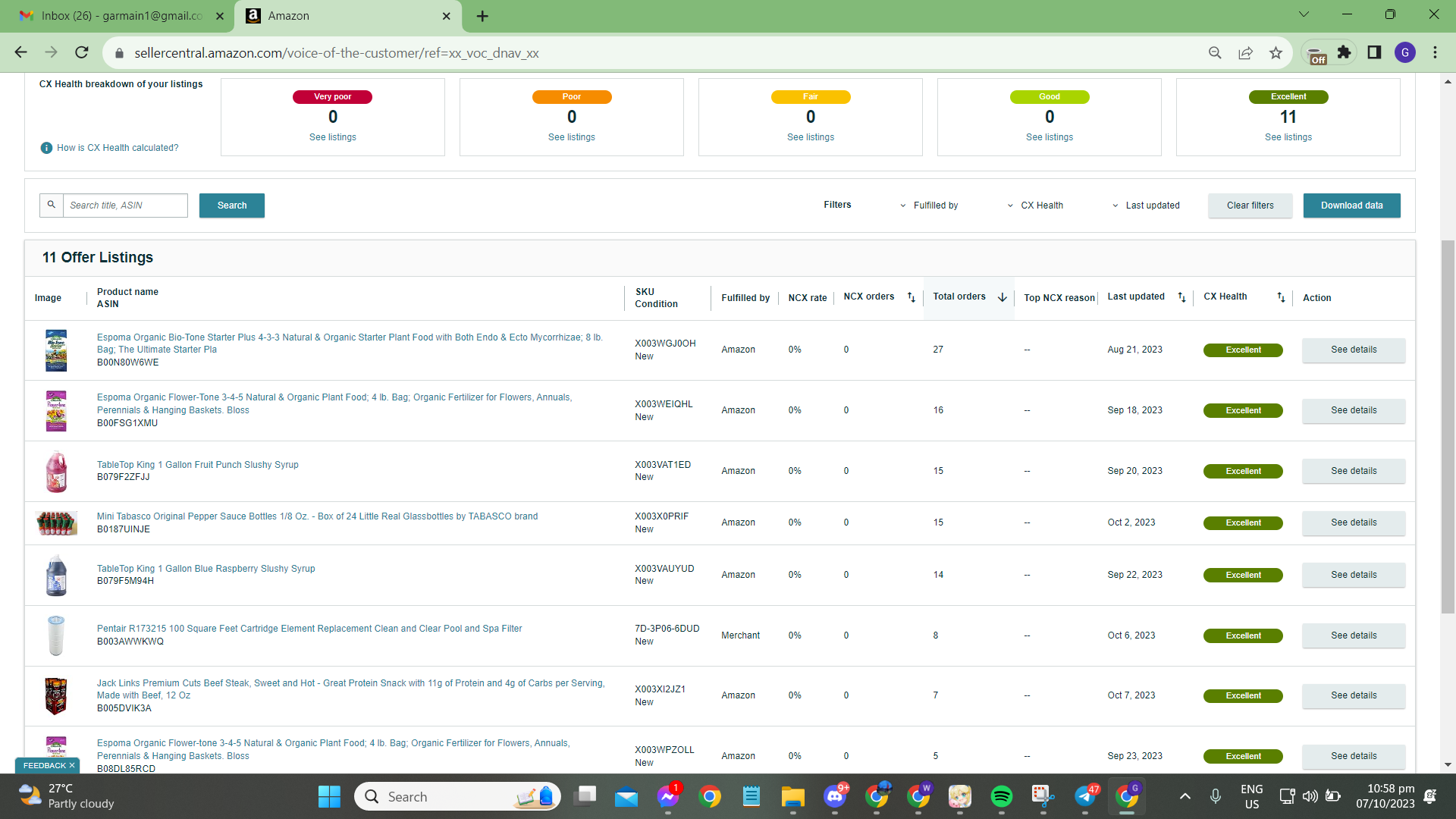Open File Explorer from taskbar
Image resolution: width=1456 pixels, height=819 pixels.
click(x=792, y=796)
